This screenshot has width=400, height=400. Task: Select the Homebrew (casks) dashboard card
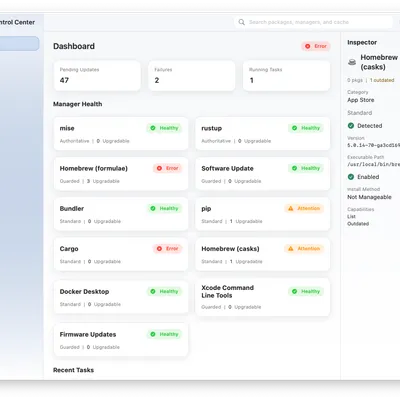263,254
